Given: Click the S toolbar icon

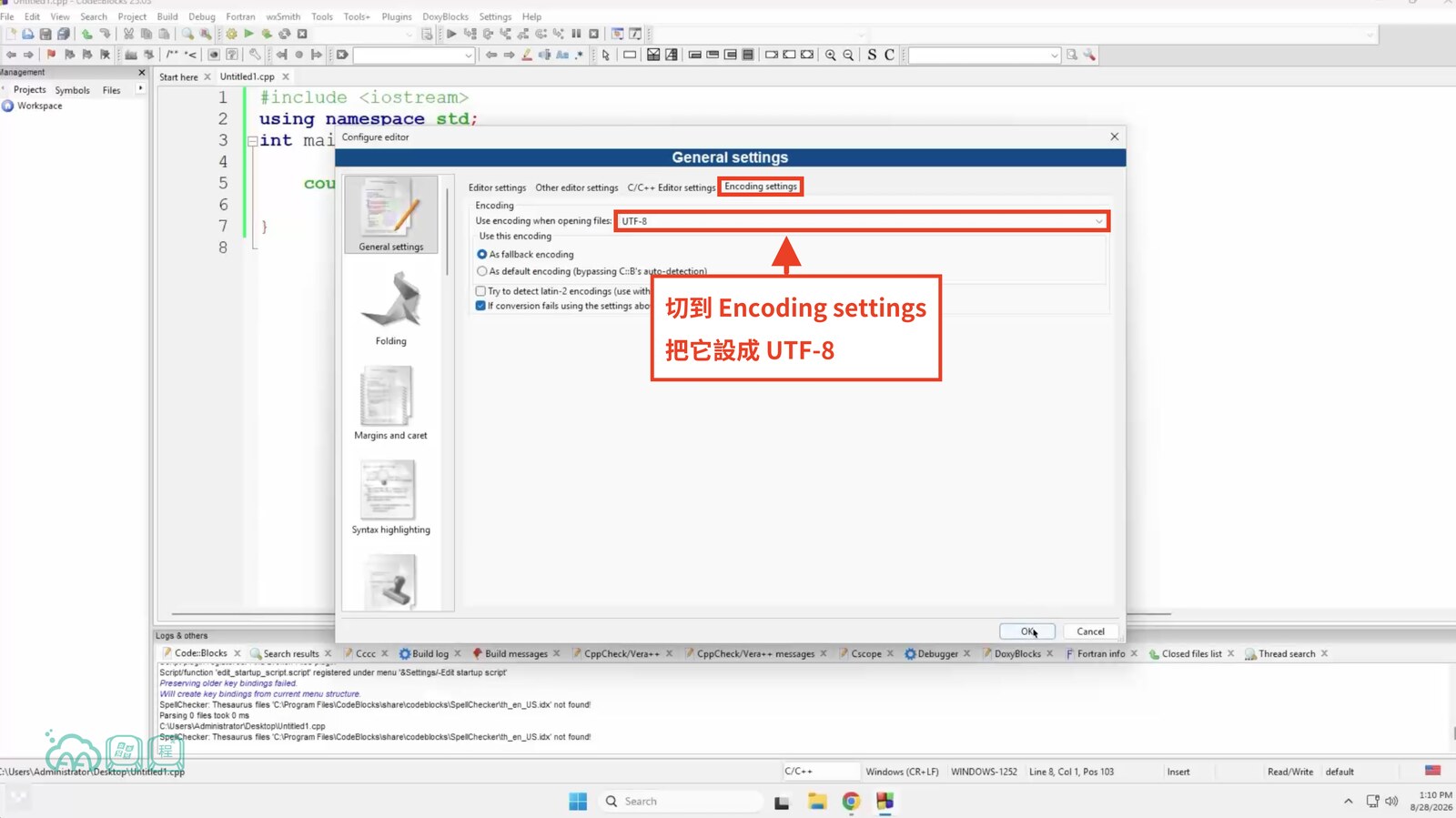Looking at the screenshot, I should (872, 55).
